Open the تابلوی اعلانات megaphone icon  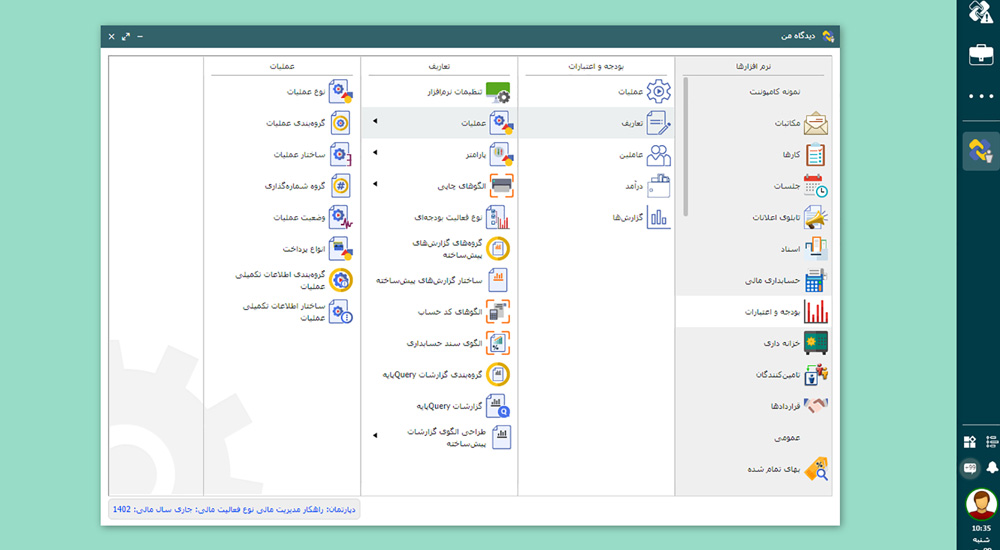coord(815,218)
